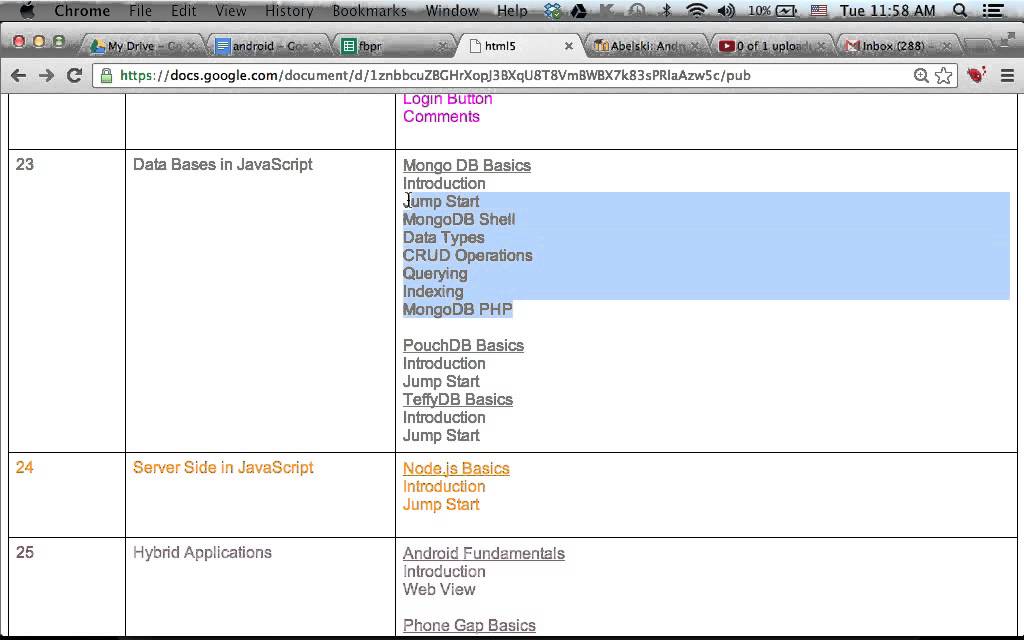Switch to the 0 of 1 upload tab

point(772,46)
